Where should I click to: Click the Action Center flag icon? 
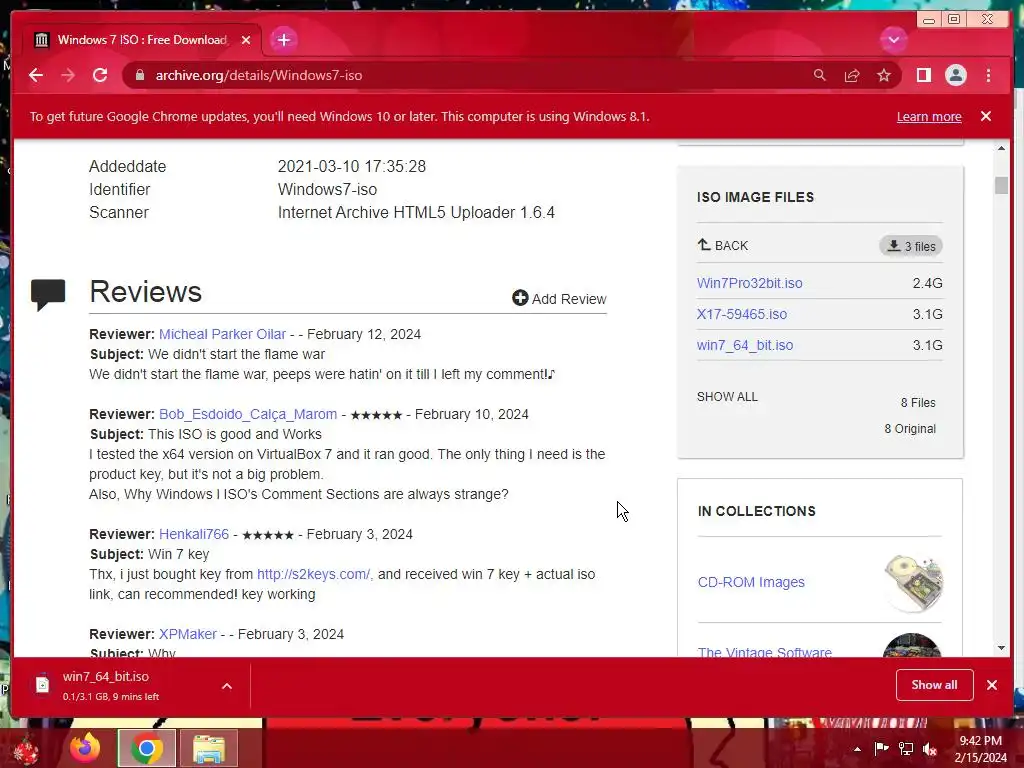click(x=881, y=748)
